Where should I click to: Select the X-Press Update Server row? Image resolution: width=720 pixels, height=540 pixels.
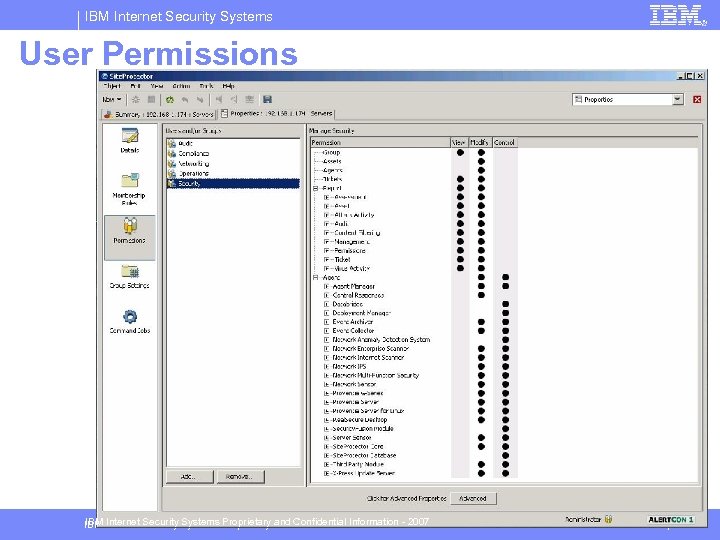(x=363, y=473)
